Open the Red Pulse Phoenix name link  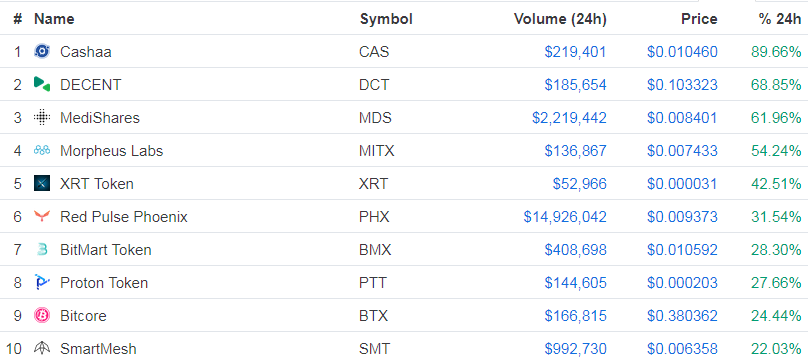[x=124, y=217]
